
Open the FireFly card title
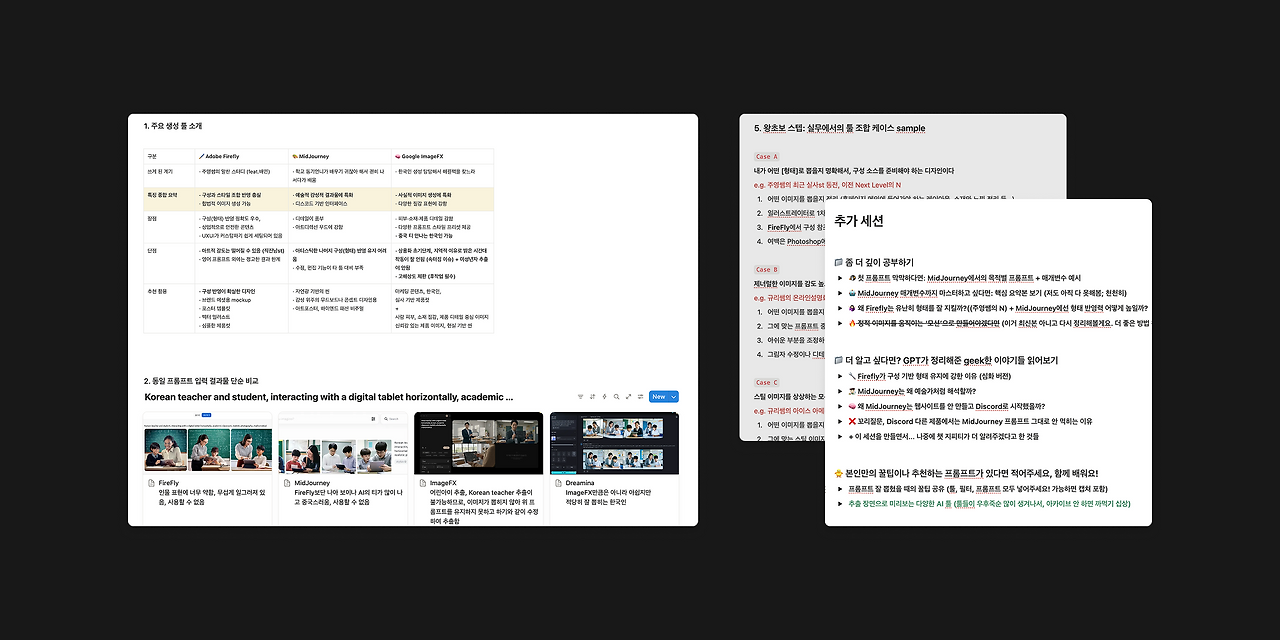point(168,483)
